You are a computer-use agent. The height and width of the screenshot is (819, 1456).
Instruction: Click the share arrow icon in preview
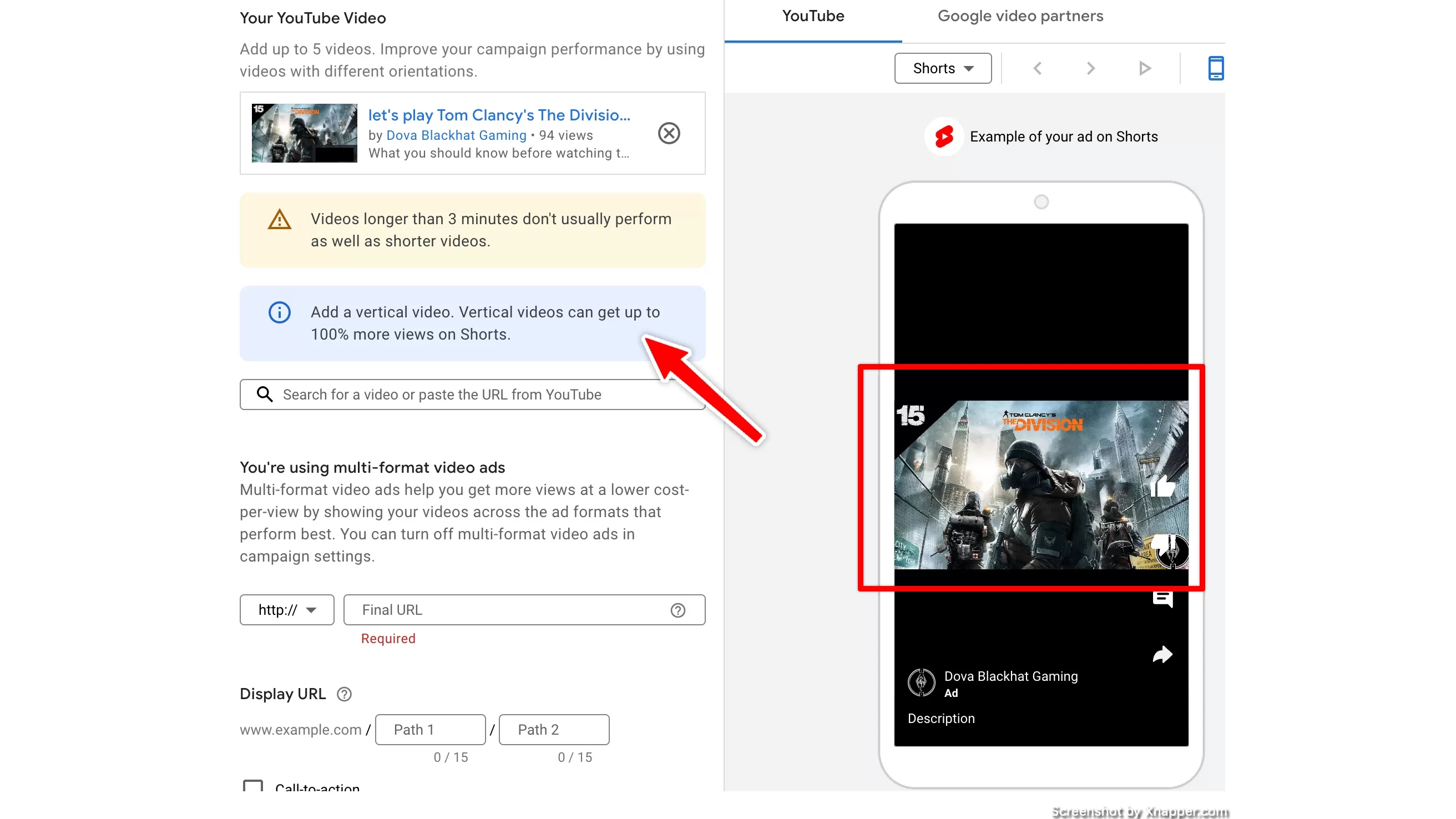pyautogui.click(x=1162, y=655)
